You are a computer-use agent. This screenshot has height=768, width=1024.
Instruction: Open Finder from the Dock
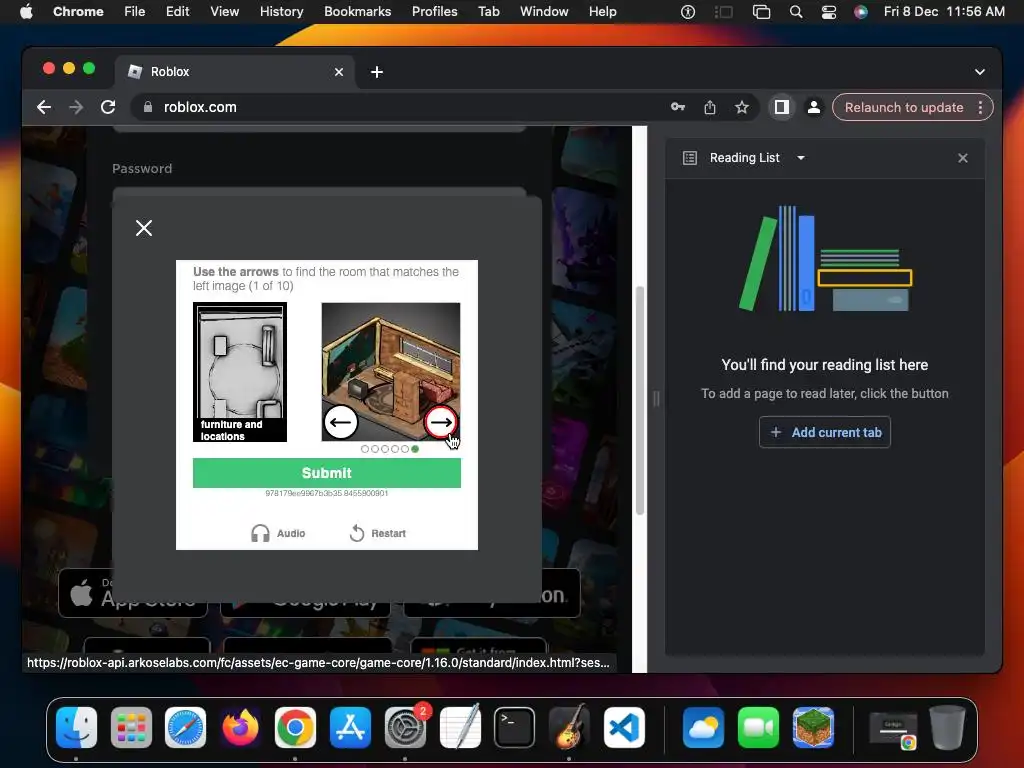pyautogui.click(x=76, y=728)
